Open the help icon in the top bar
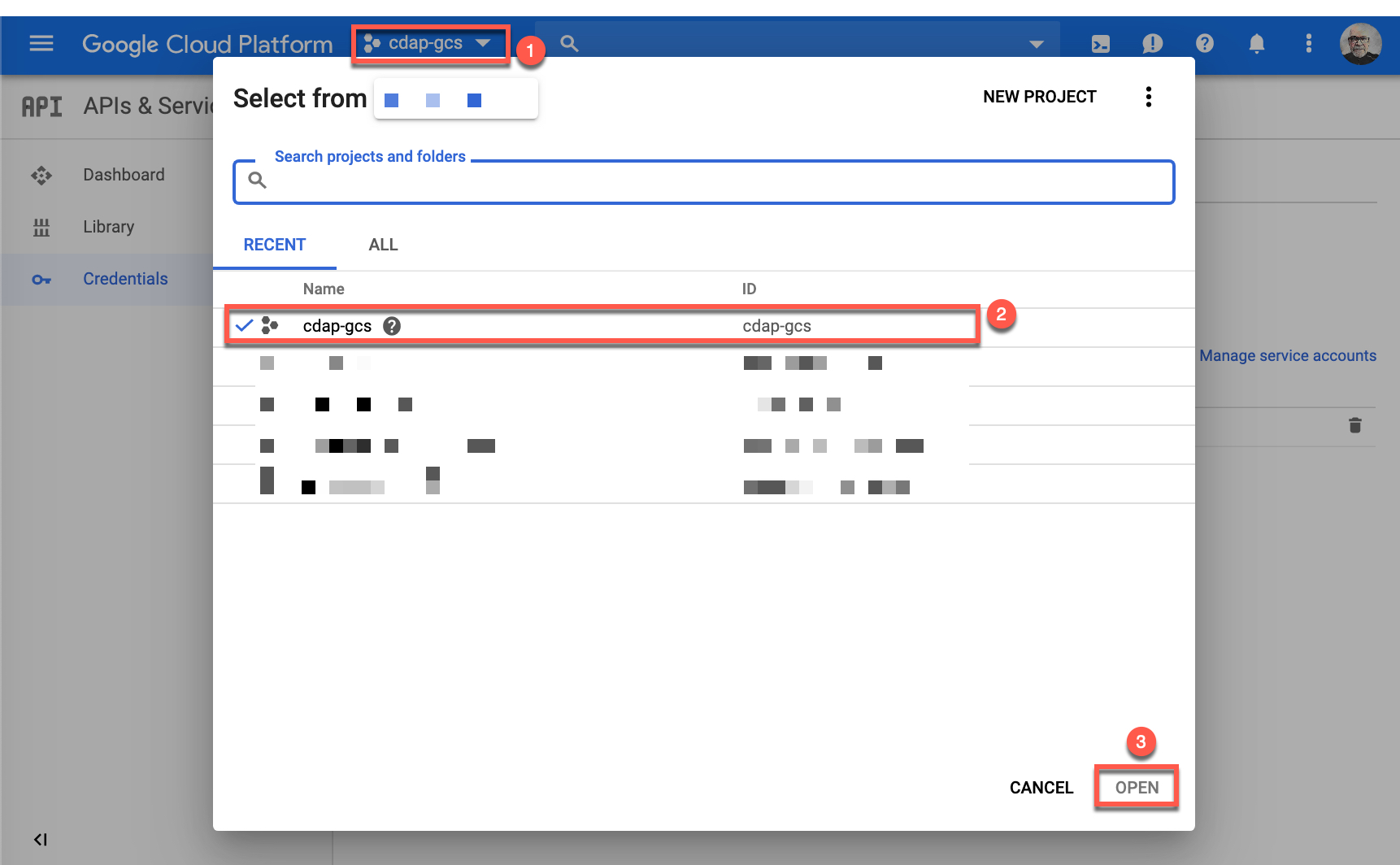This screenshot has height=865, width=1400. click(x=1204, y=44)
